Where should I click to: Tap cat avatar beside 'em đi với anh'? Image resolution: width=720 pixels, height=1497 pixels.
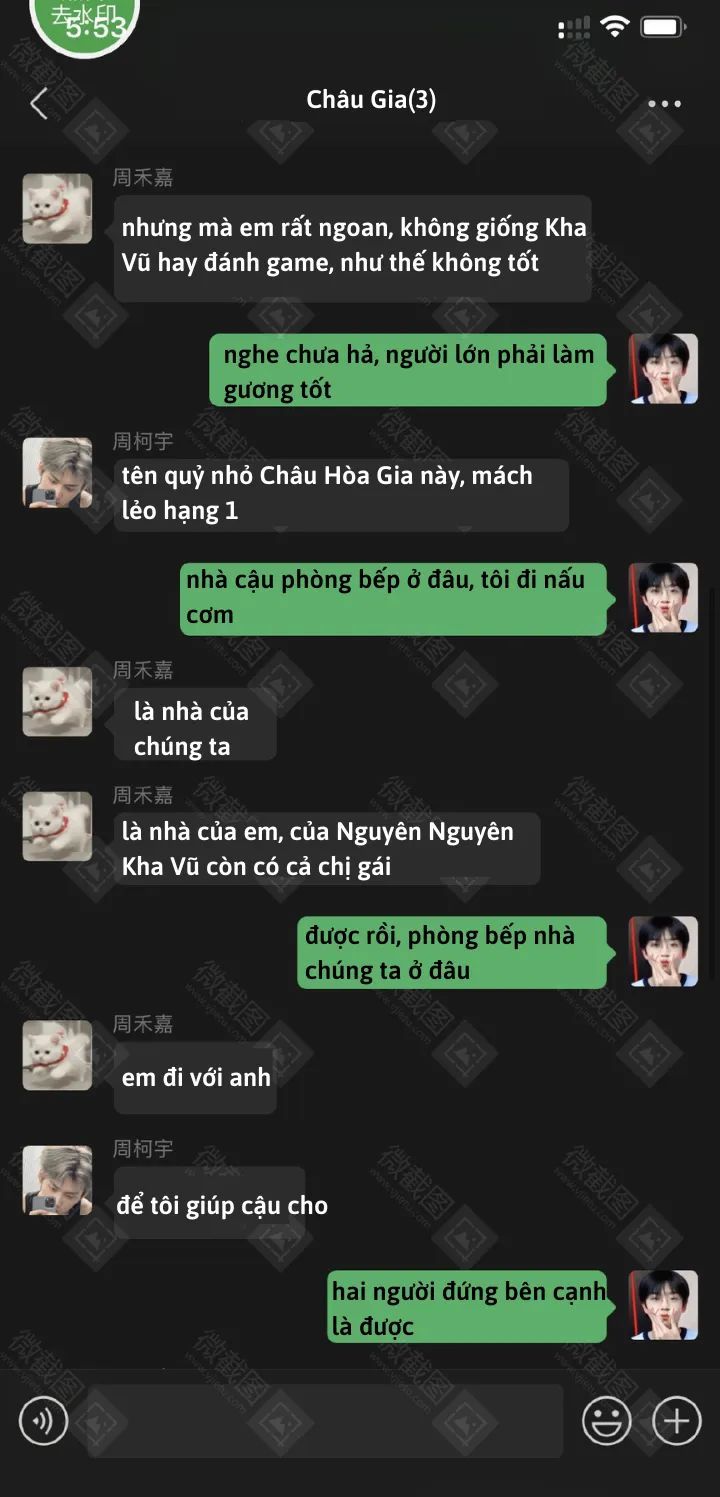click(57, 1055)
